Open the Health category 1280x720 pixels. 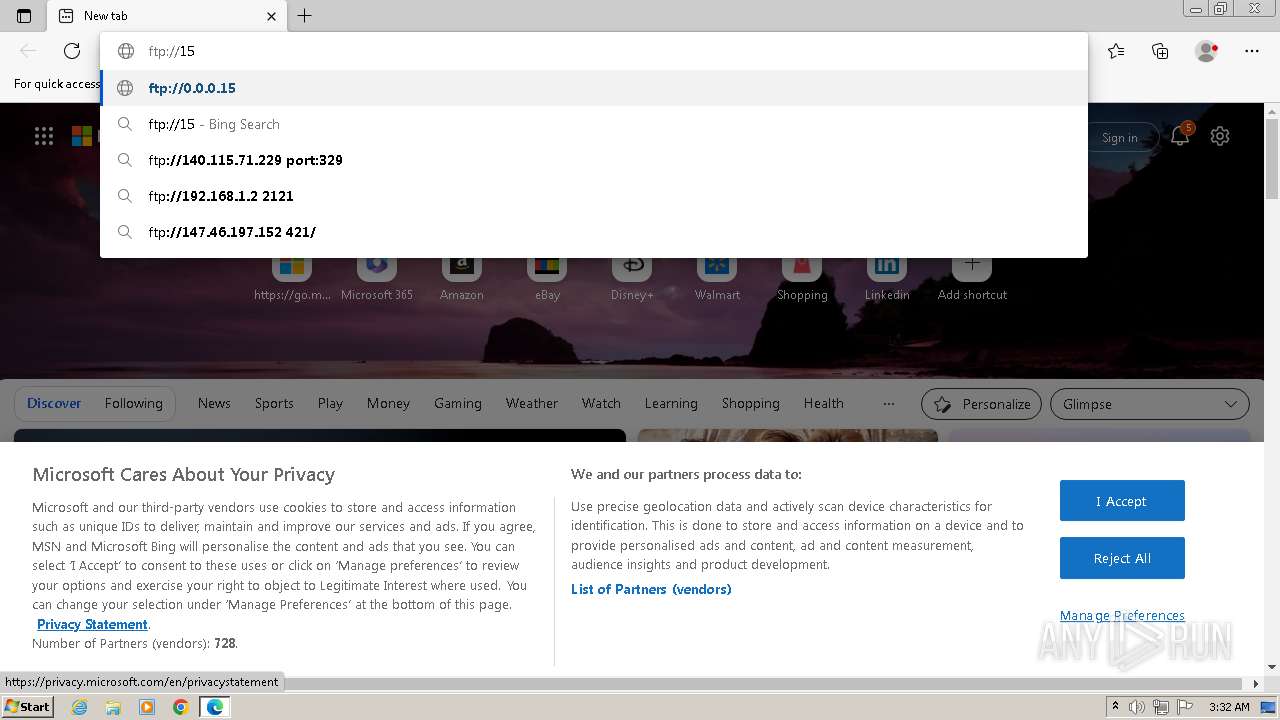pos(824,403)
